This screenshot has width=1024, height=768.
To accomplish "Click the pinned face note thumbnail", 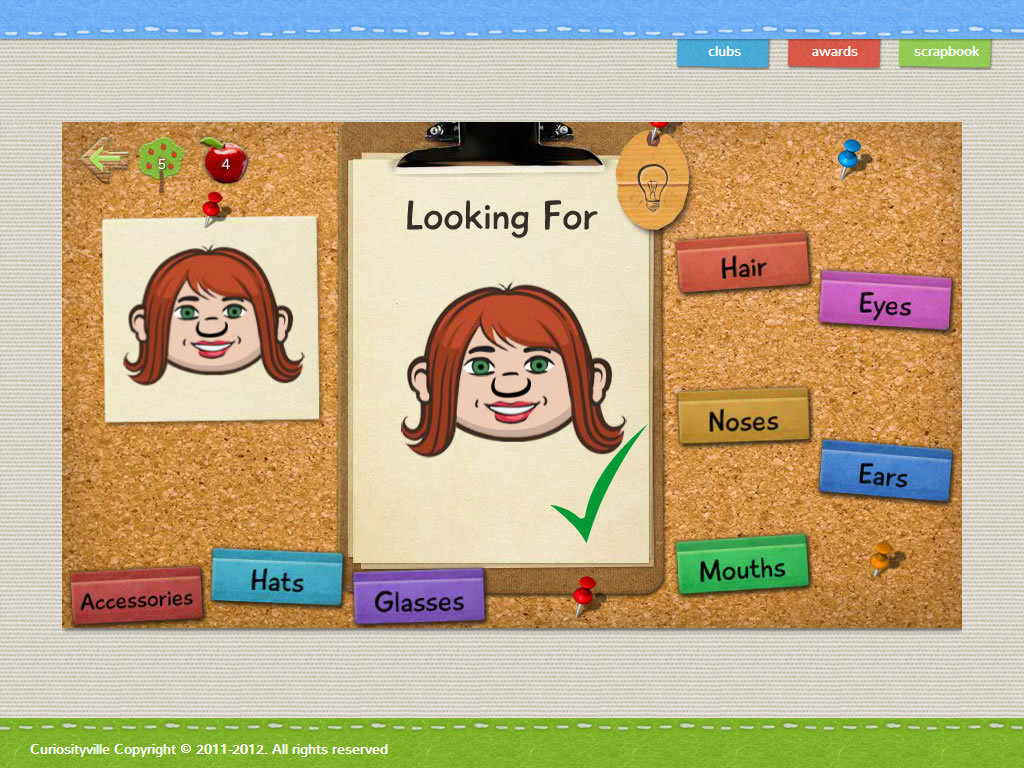I will 211,318.
